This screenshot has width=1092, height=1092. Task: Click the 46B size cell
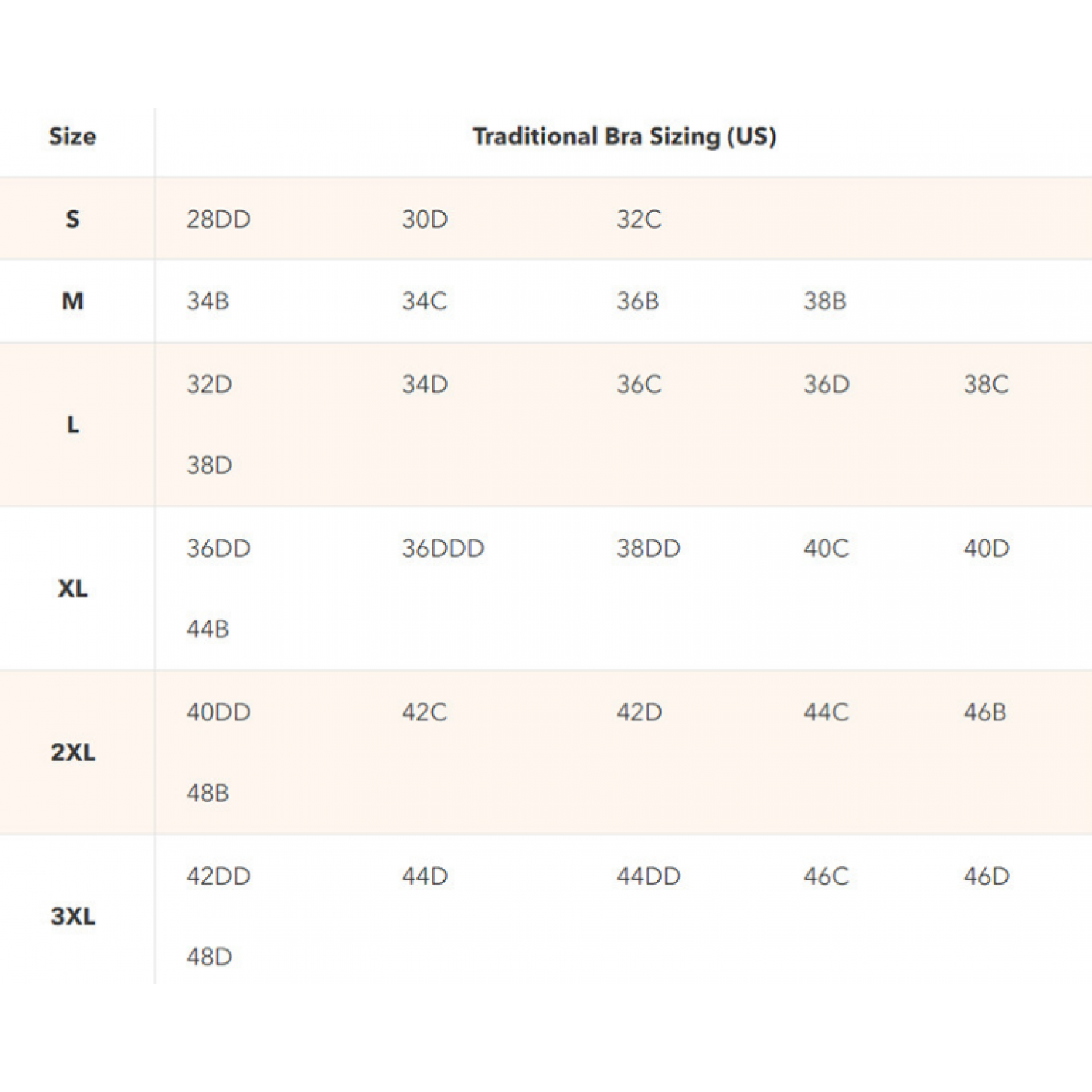pos(985,712)
